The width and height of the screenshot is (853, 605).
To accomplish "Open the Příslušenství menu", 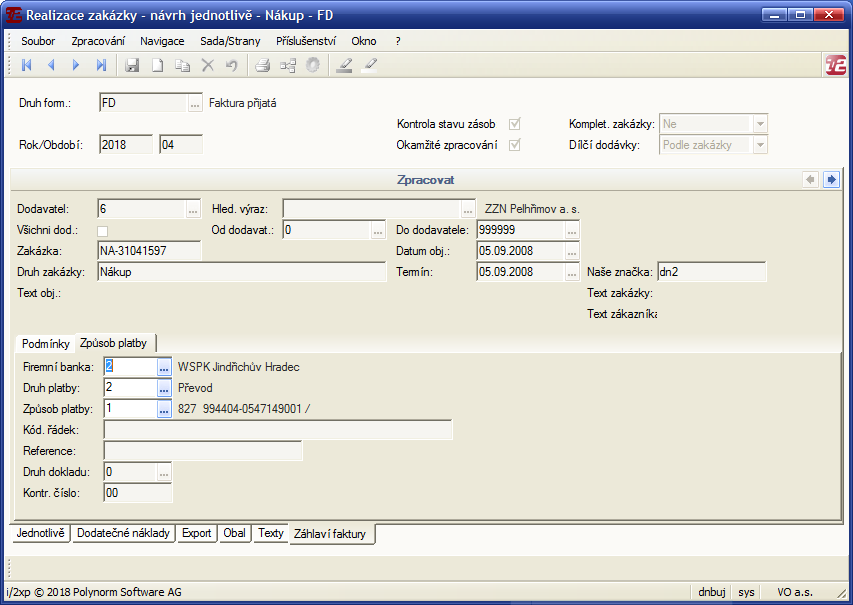I will pos(306,41).
